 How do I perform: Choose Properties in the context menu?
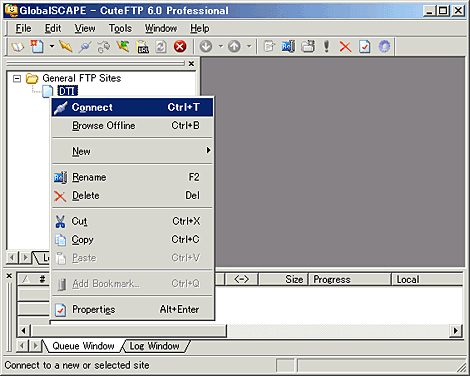click(132, 310)
